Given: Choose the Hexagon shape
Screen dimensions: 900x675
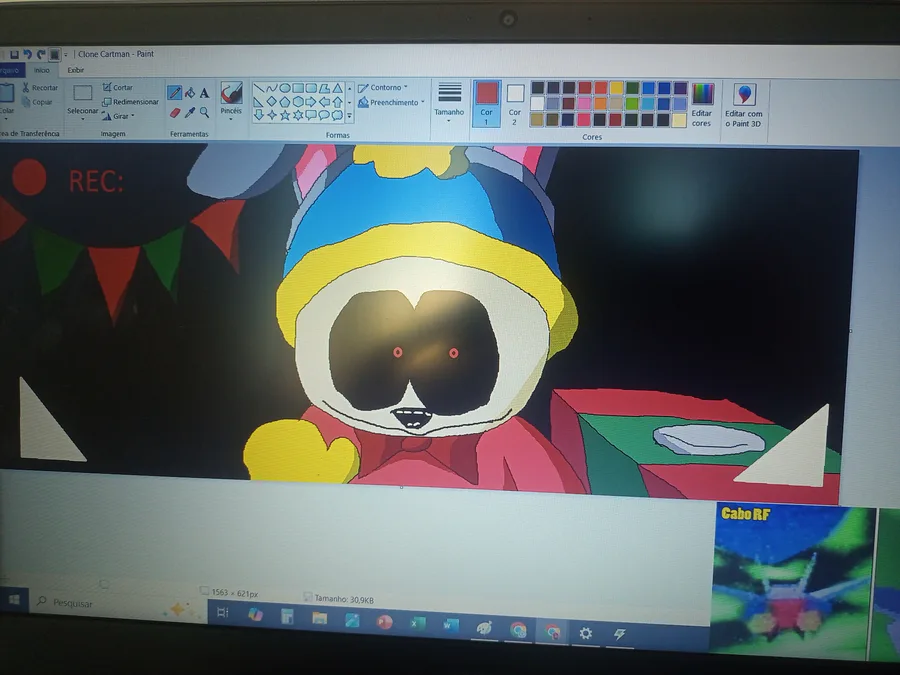Looking at the screenshot, I should pyautogui.click(x=298, y=102).
